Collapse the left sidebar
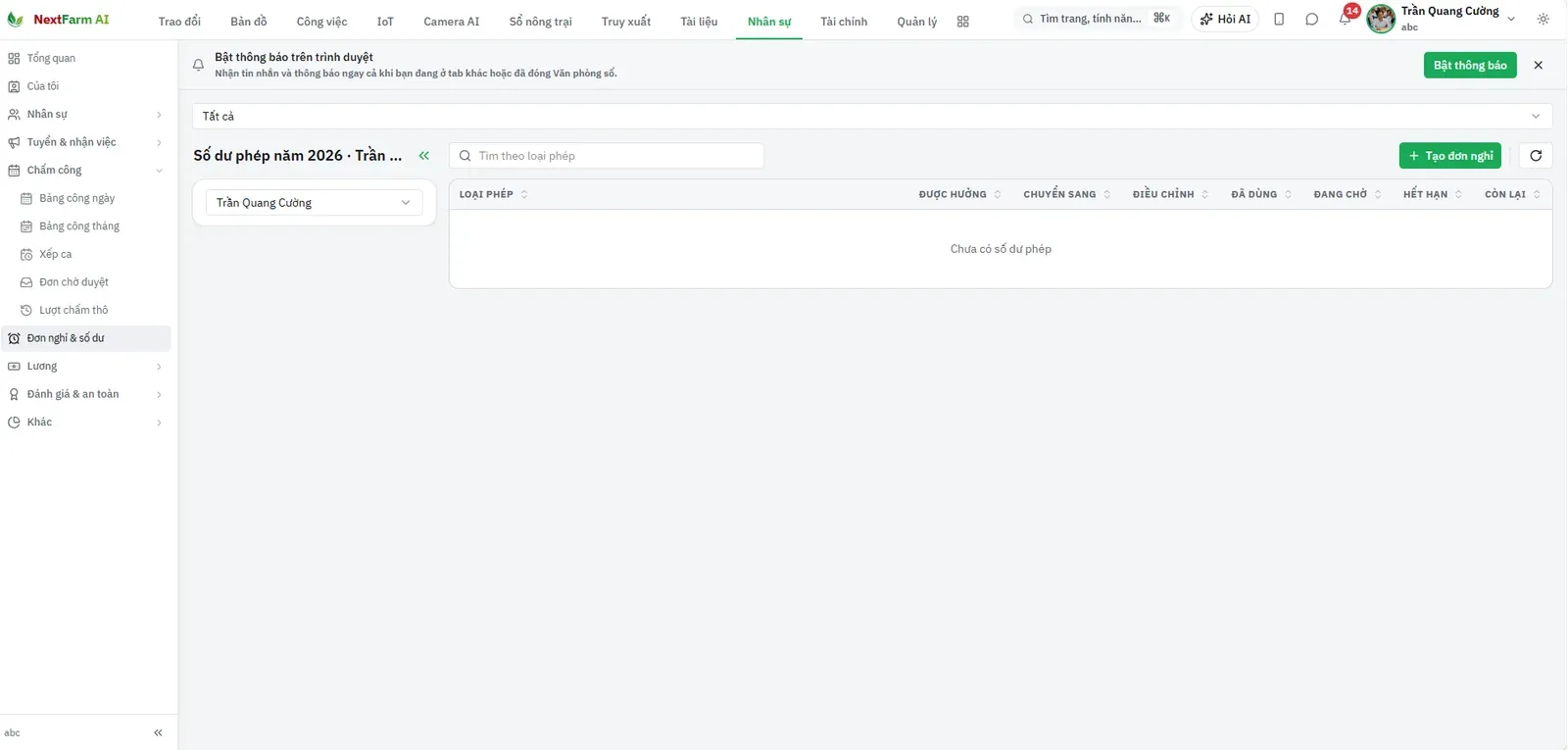This screenshot has width=1568, height=750. pyautogui.click(x=158, y=732)
